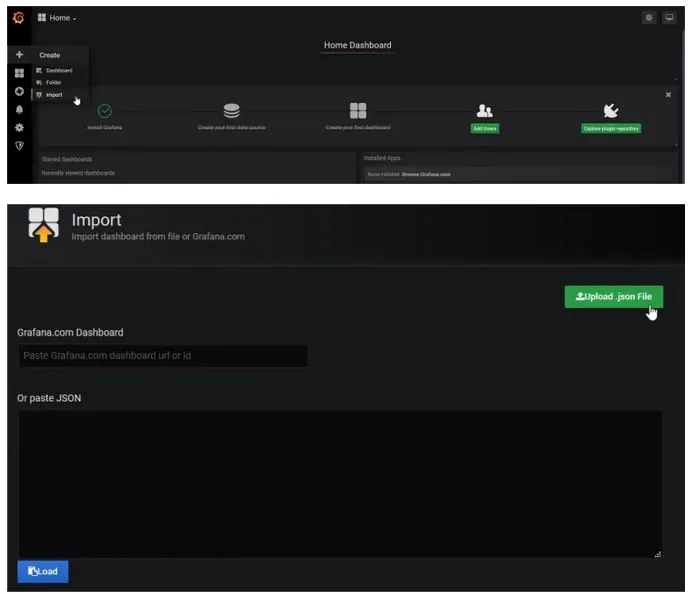Click the Add Users green button
This screenshot has height=594, width=692.
coord(485,128)
